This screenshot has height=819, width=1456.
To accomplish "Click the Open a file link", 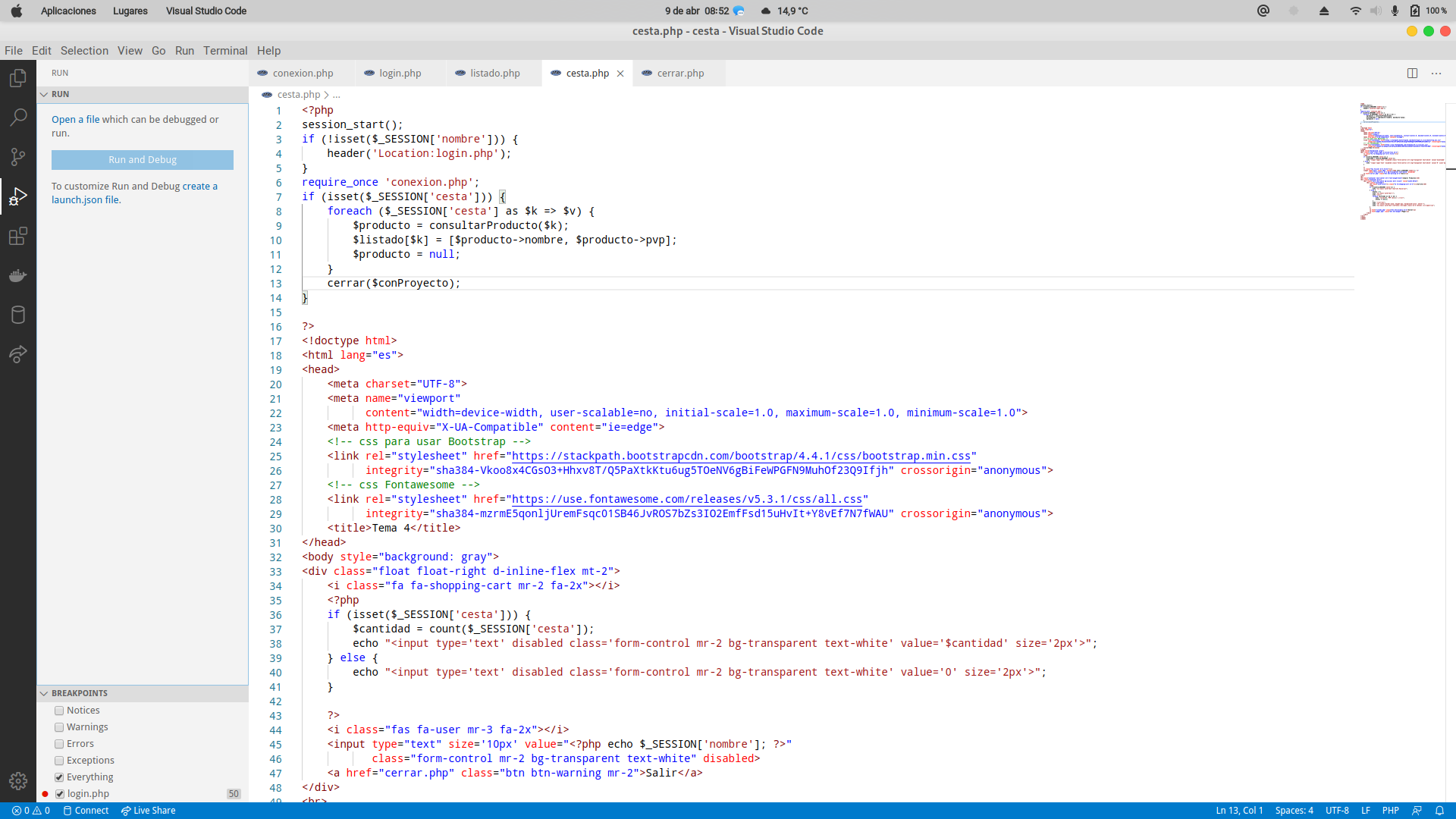I will click(75, 120).
